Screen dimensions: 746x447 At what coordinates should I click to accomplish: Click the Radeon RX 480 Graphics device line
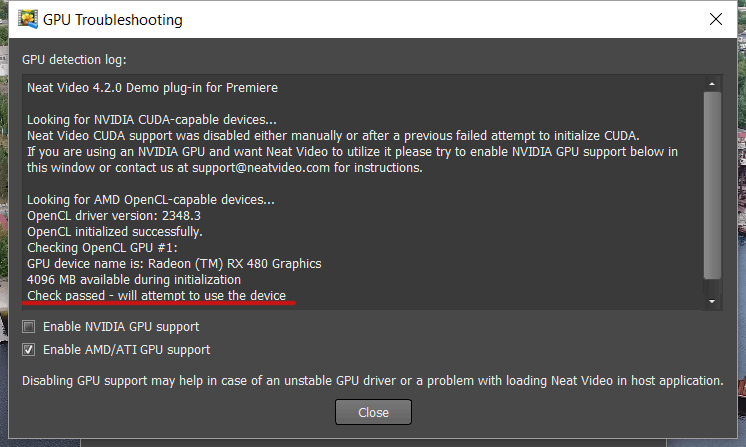coord(174,263)
